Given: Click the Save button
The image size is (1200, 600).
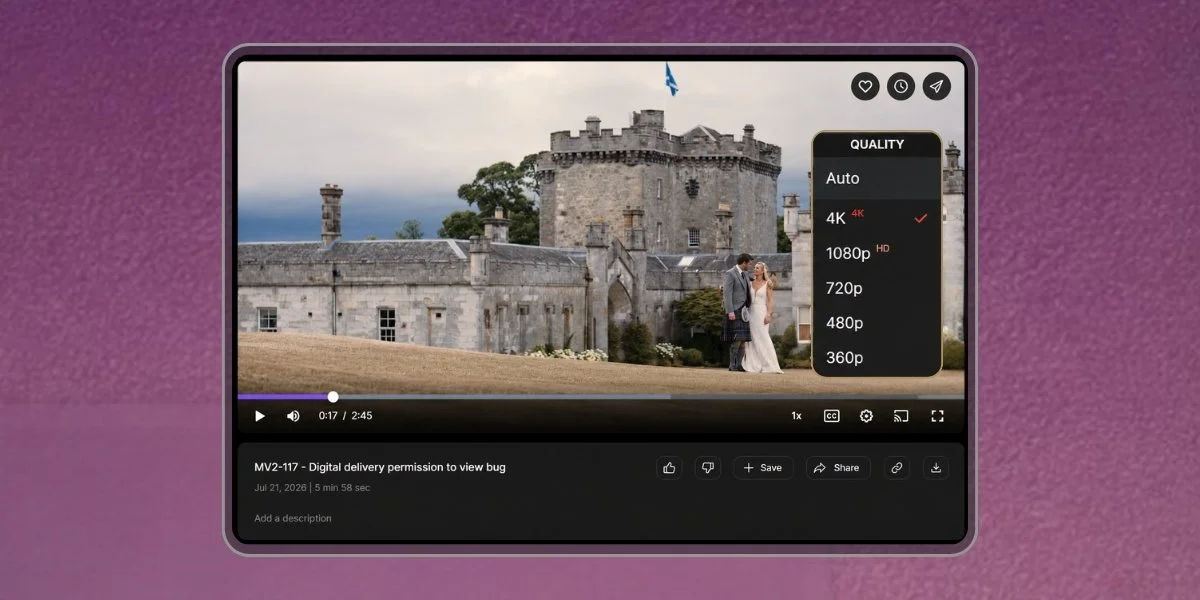Looking at the screenshot, I should pos(763,468).
